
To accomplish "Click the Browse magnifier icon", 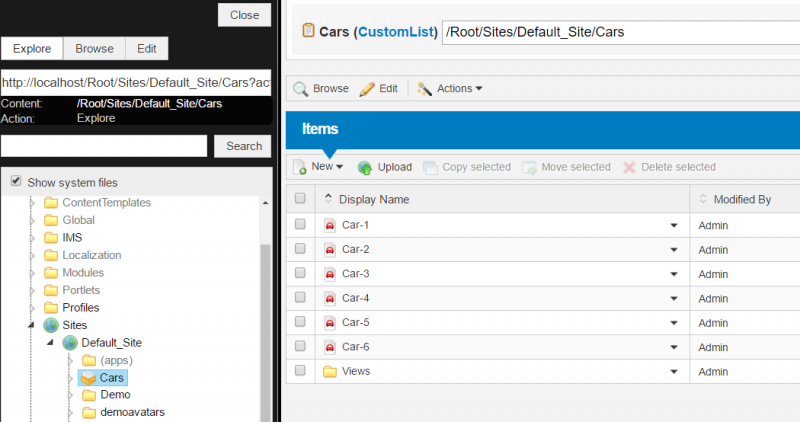I will (301, 89).
